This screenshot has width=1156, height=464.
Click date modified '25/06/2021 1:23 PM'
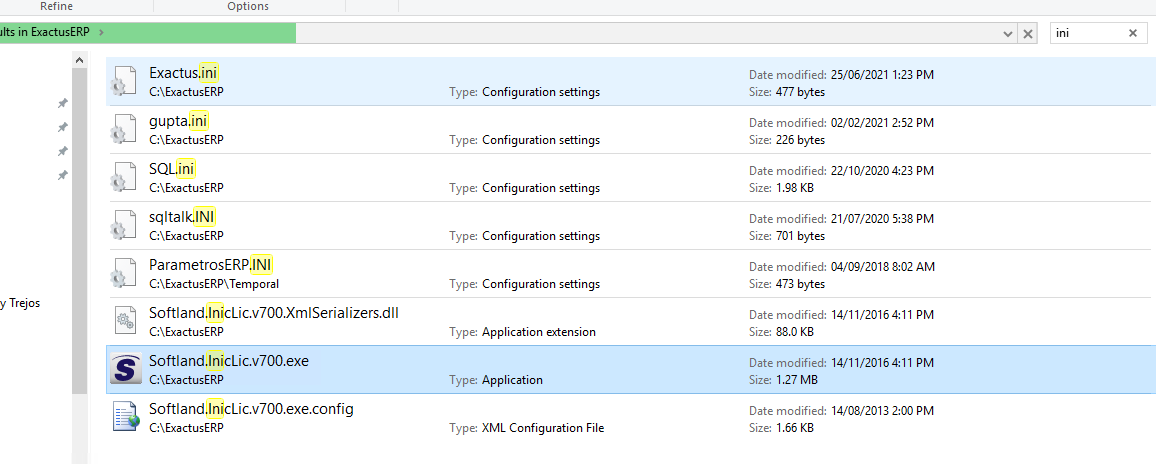tap(882, 75)
